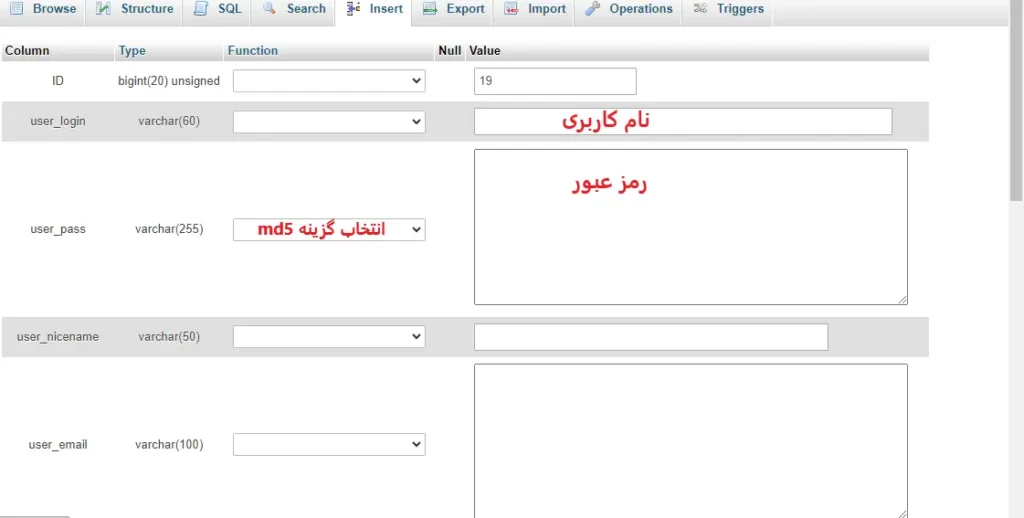Viewport: 1024px width, 518px height.
Task: Click the Triggers tab label
Action: pos(740,9)
